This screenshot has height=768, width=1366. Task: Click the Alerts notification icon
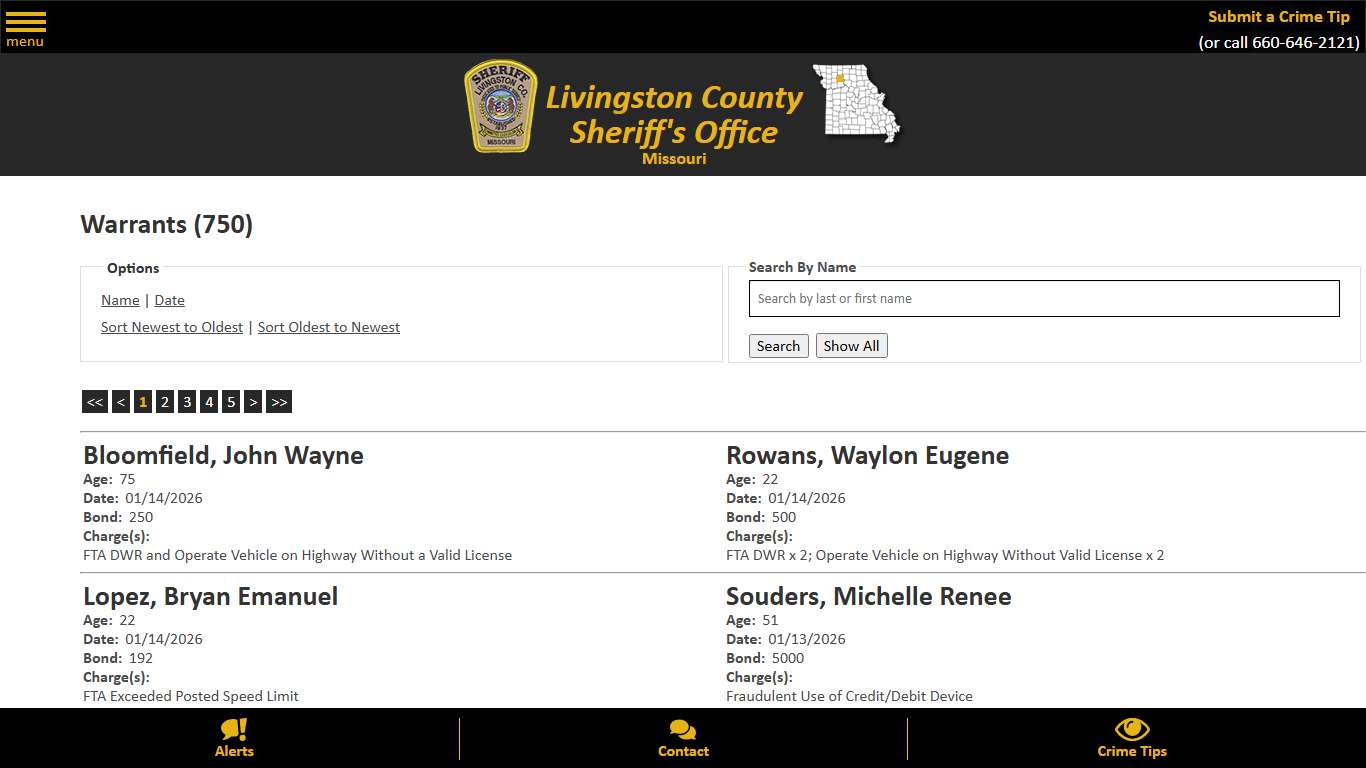(234, 733)
